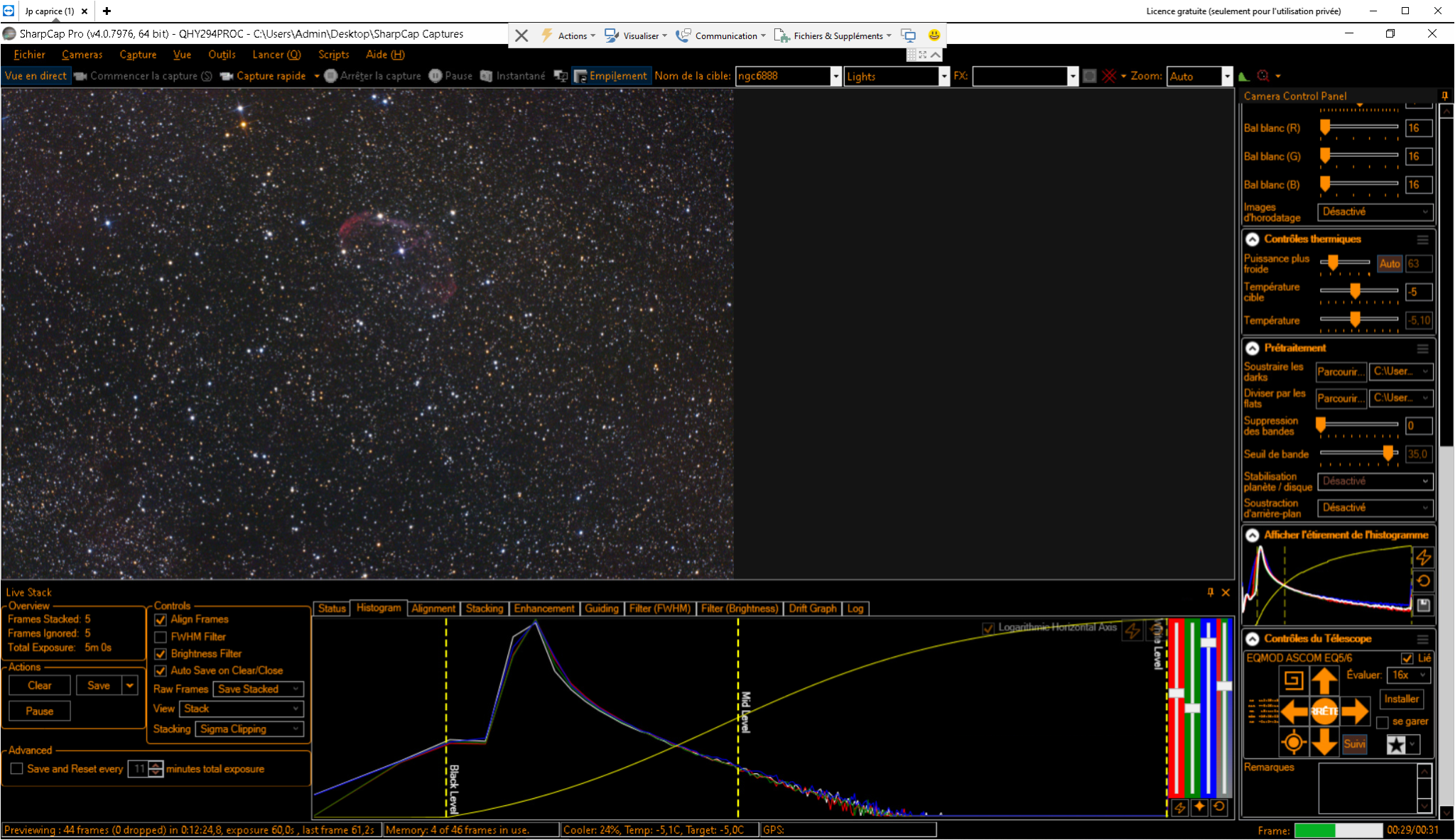This screenshot has height=840, width=1455.
Task: Click Parcourir for Soustraire les darks
Action: [x=1340, y=371]
